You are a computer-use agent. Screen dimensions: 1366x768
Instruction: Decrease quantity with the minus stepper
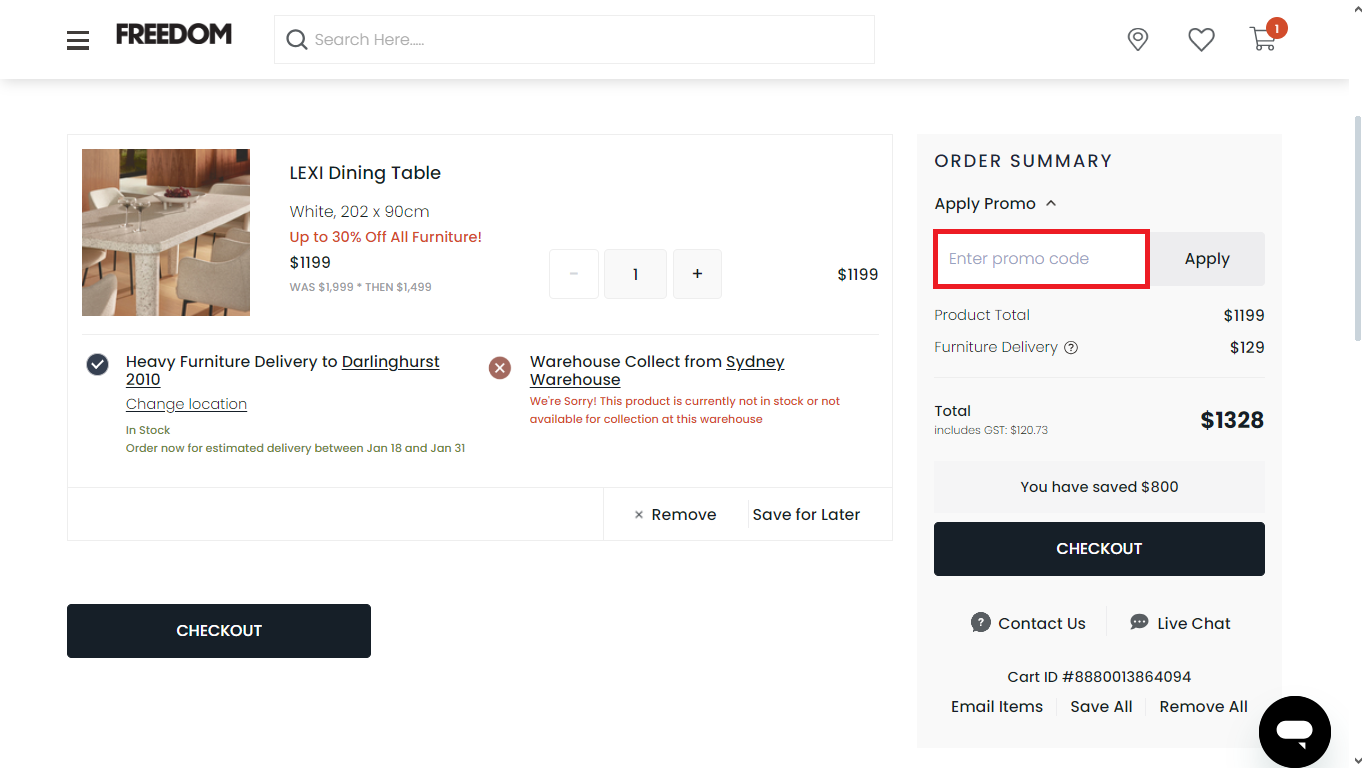coord(573,273)
